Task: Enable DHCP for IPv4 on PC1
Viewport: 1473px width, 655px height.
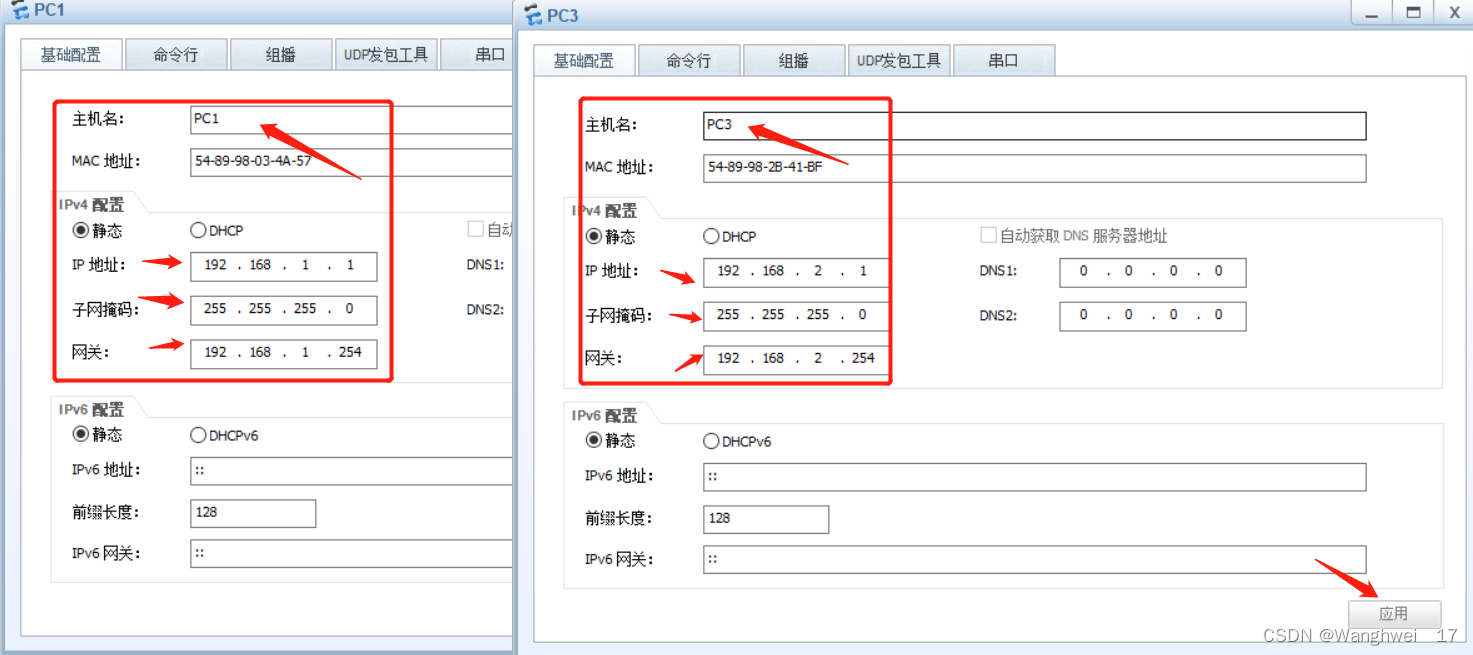Action: pyautogui.click(x=198, y=230)
